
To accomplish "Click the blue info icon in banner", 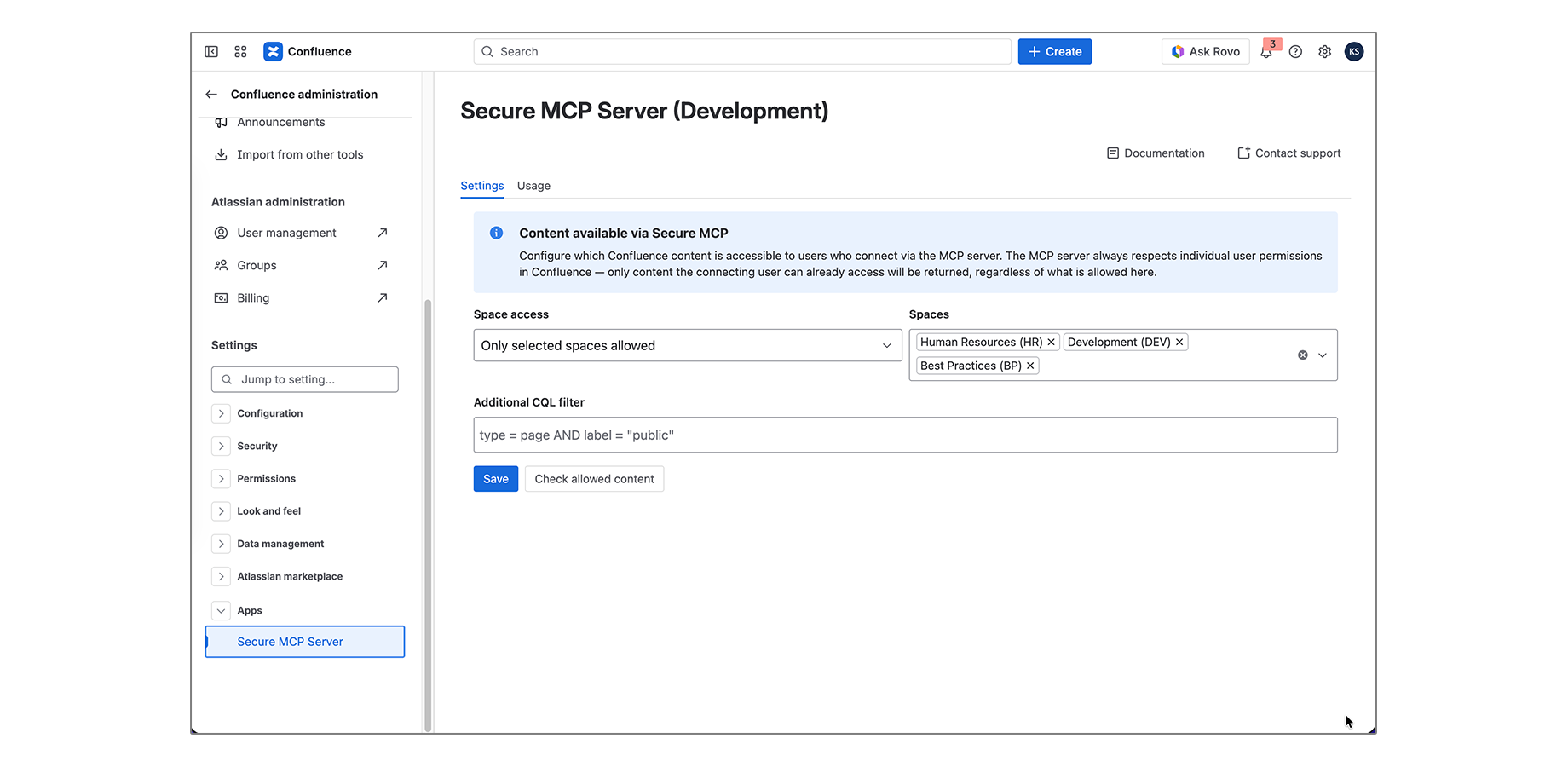I will point(496,233).
